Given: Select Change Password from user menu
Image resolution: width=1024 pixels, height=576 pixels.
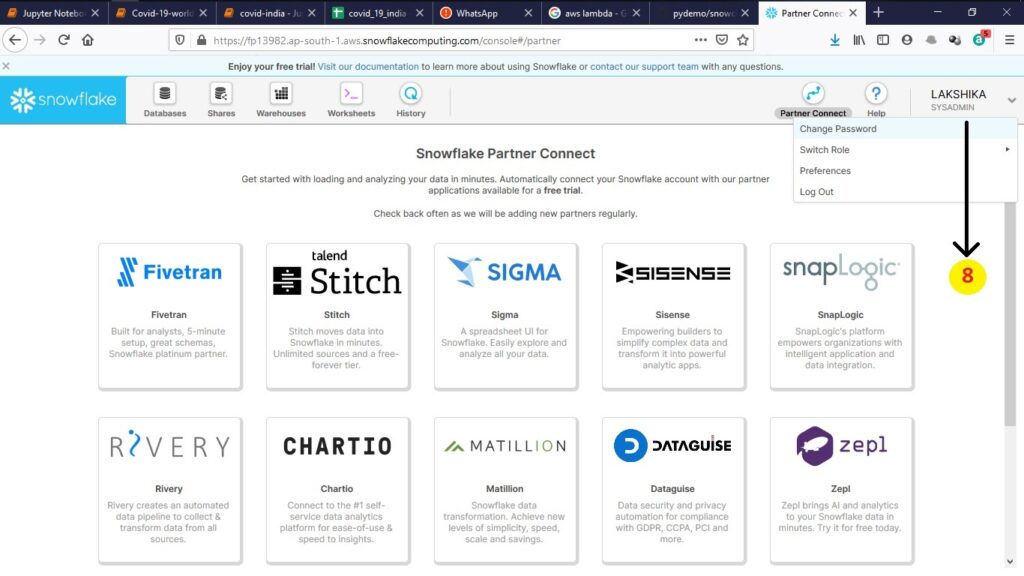Looking at the screenshot, I should click(x=838, y=129).
